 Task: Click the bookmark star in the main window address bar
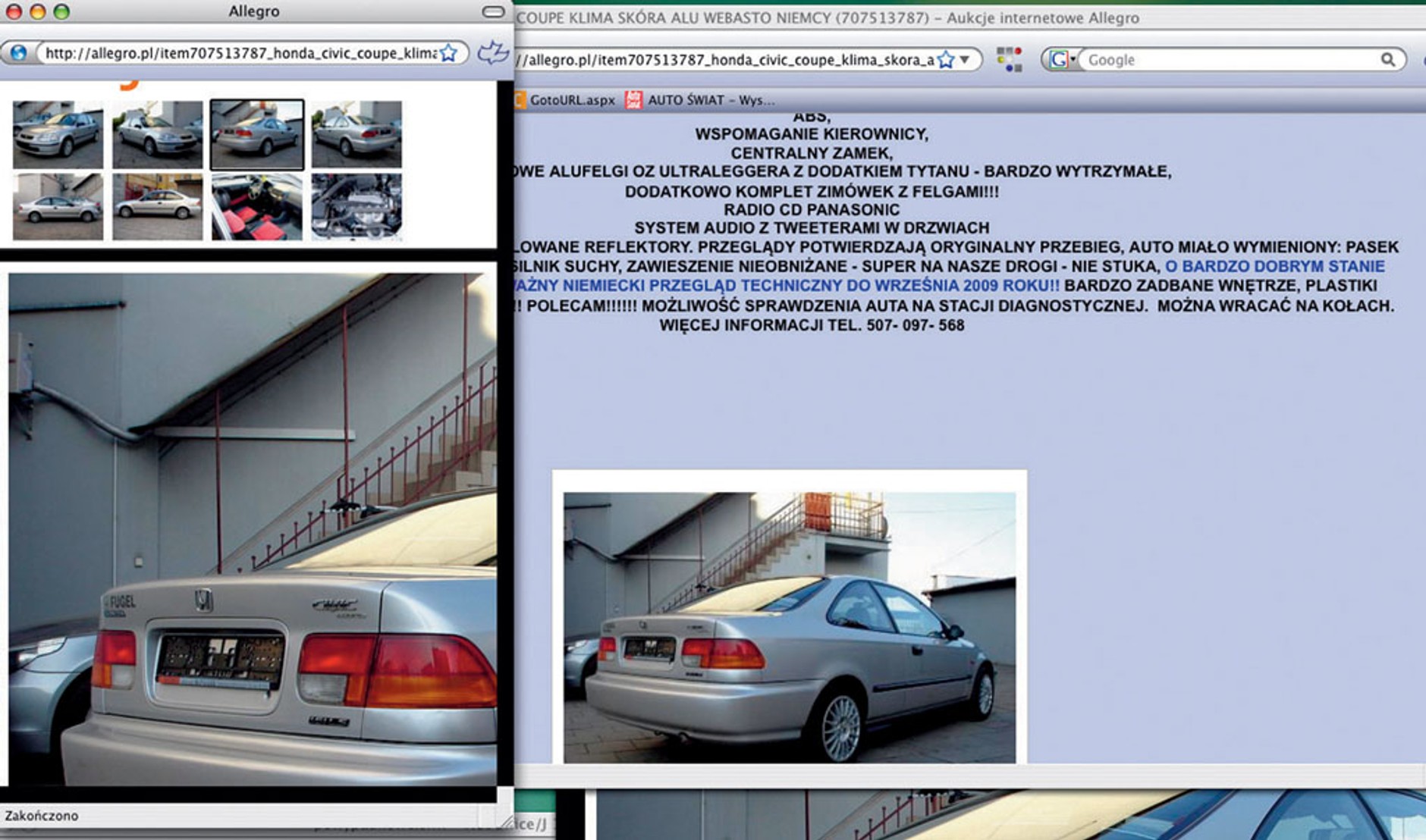[x=946, y=60]
